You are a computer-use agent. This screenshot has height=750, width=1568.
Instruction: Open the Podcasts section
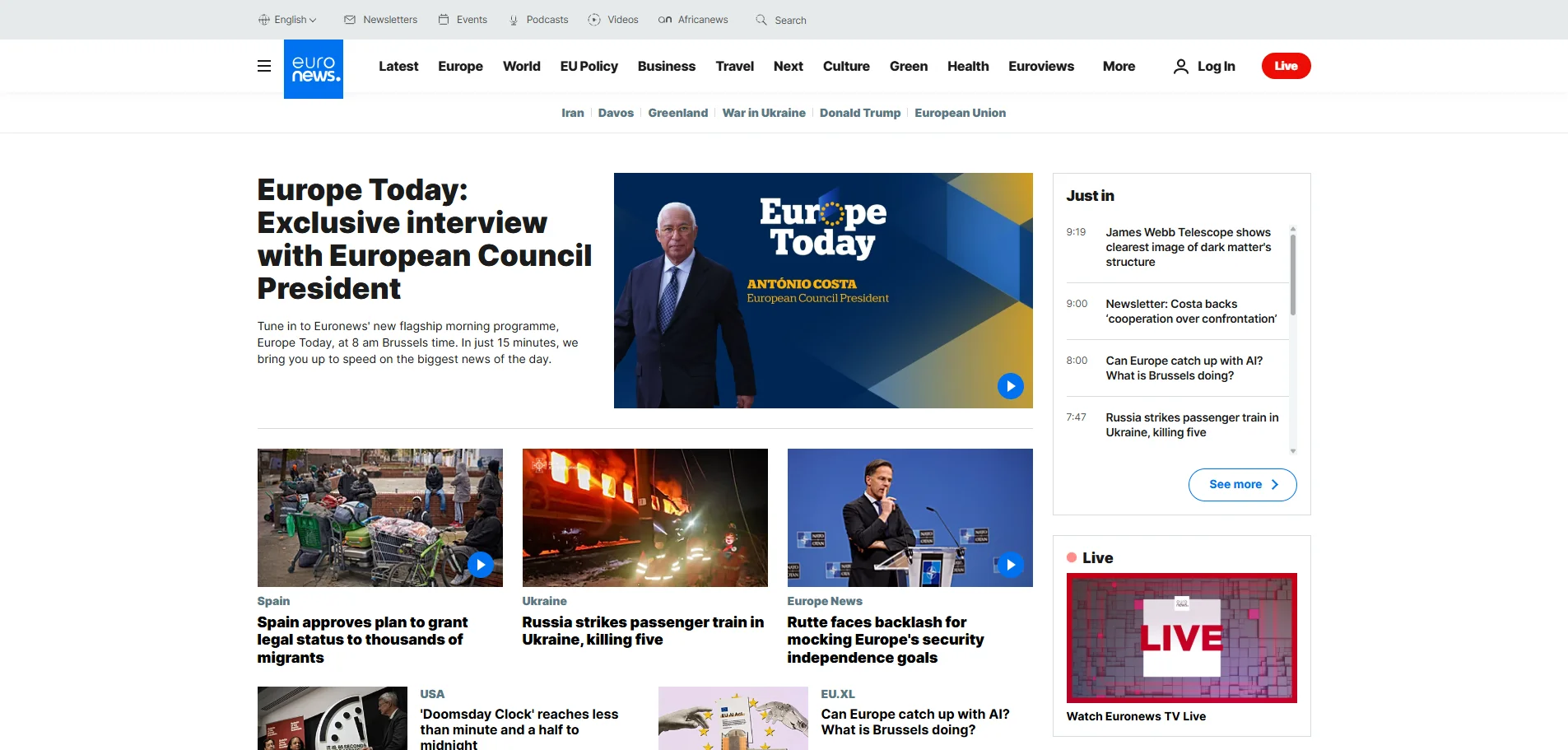538,20
